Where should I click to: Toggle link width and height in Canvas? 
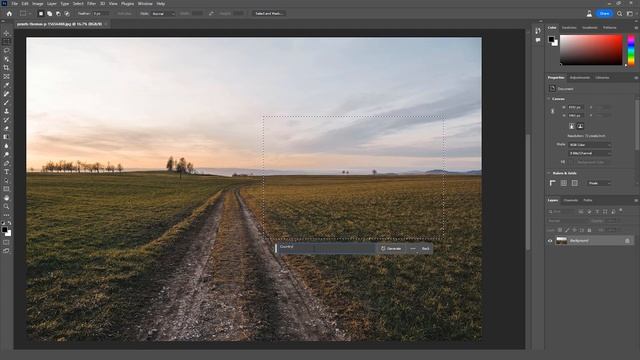(x=553, y=111)
